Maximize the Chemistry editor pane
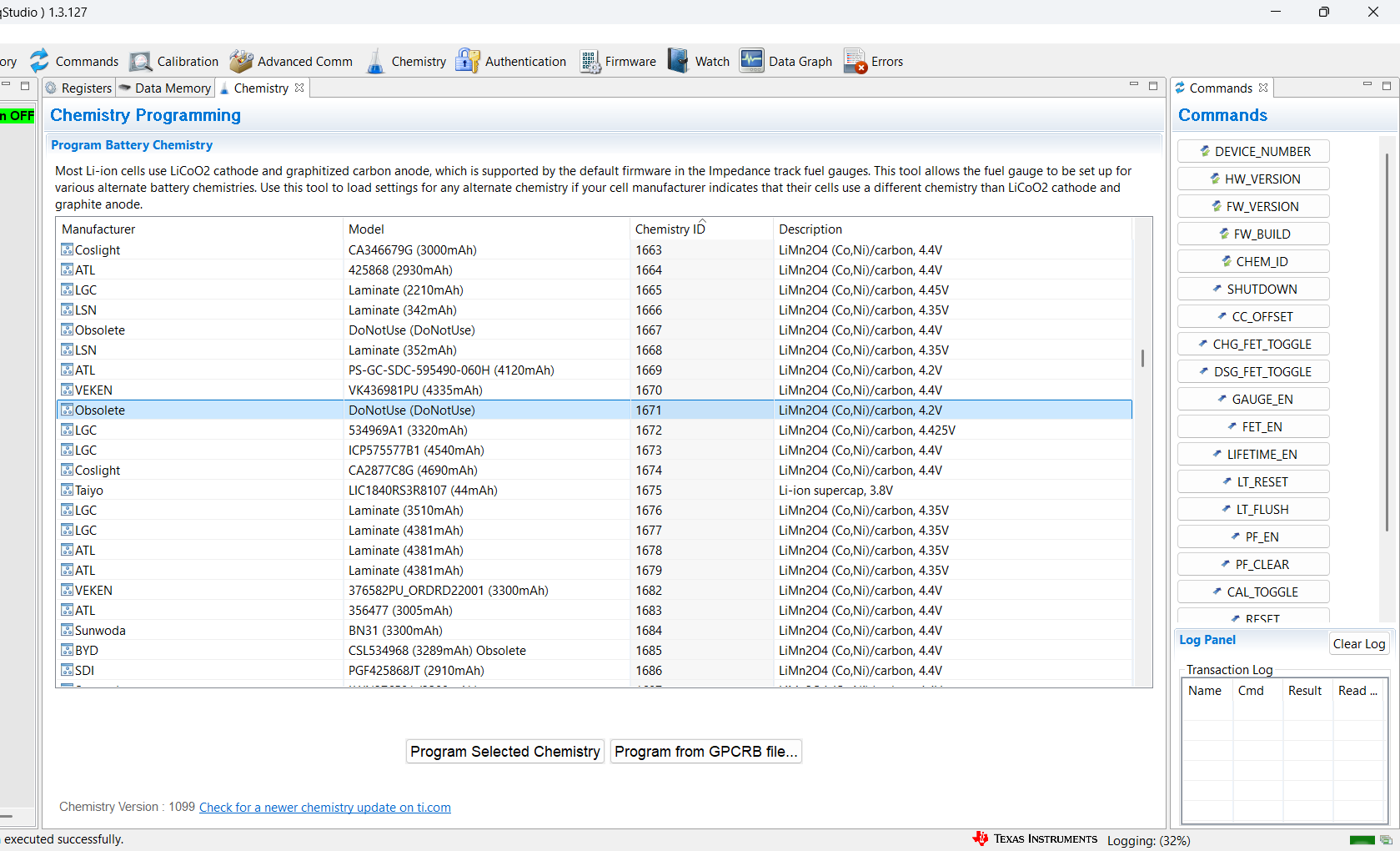1400x851 pixels. coord(1153,86)
